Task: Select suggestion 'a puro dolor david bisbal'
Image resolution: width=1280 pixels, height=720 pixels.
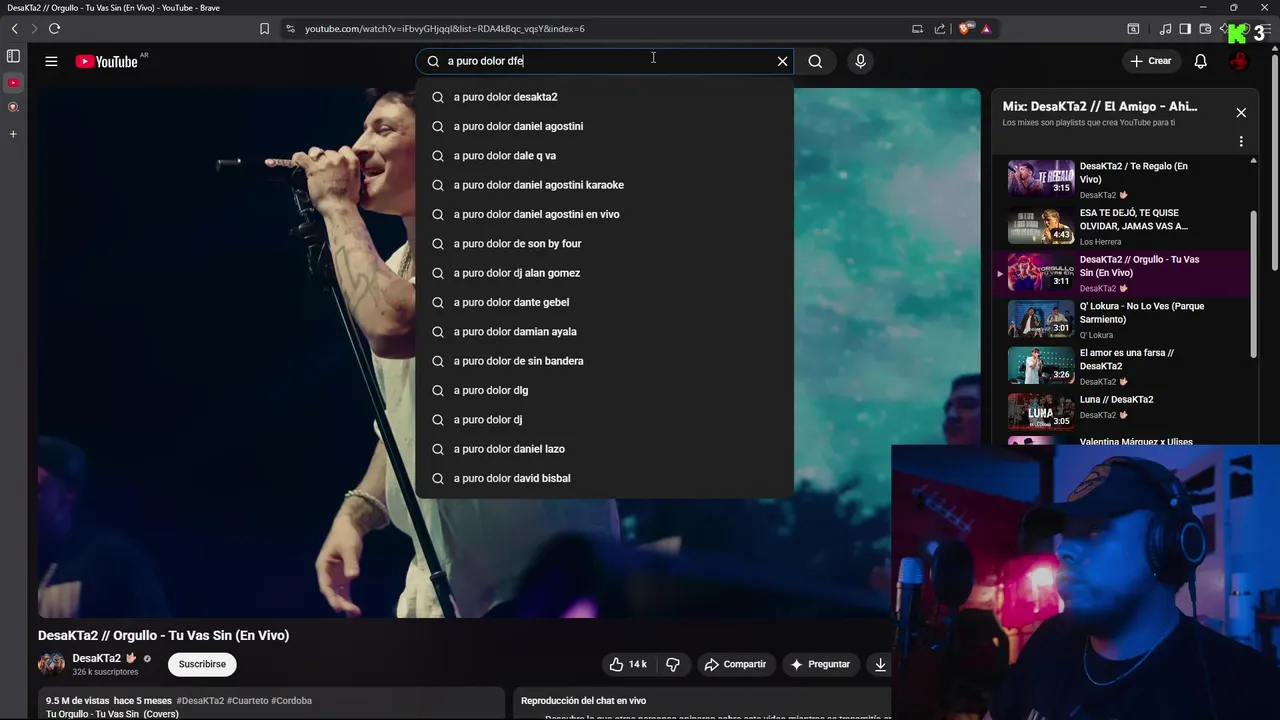Action: coord(604,478)
